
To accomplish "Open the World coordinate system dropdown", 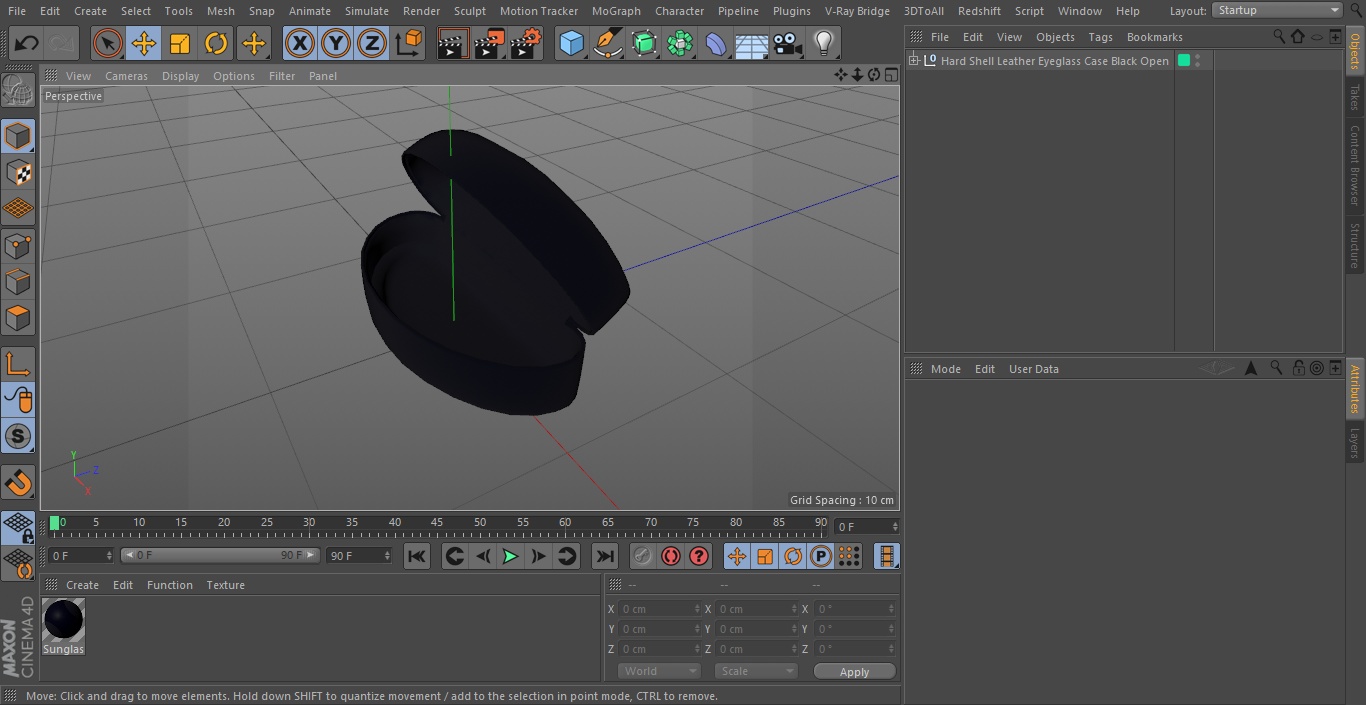I will [659, 671].
